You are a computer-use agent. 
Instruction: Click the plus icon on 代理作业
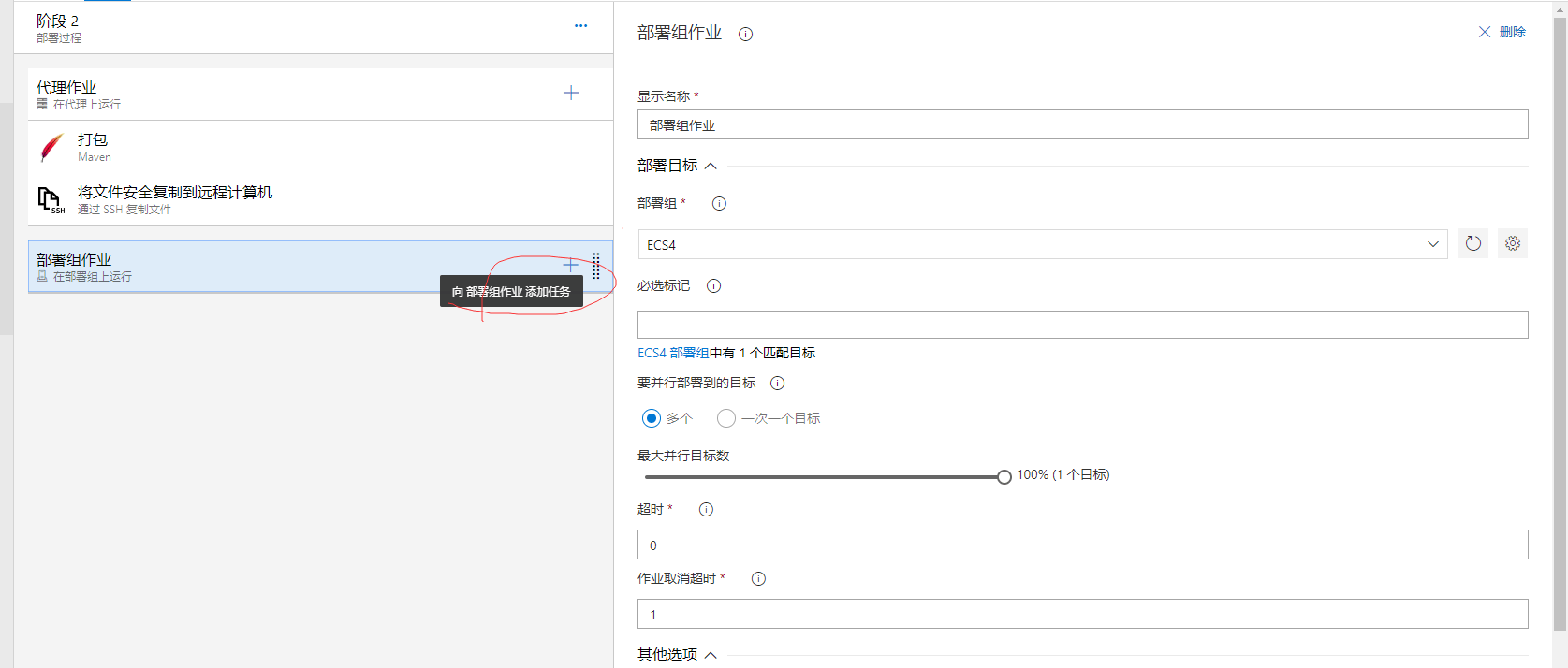click(571, 93)
